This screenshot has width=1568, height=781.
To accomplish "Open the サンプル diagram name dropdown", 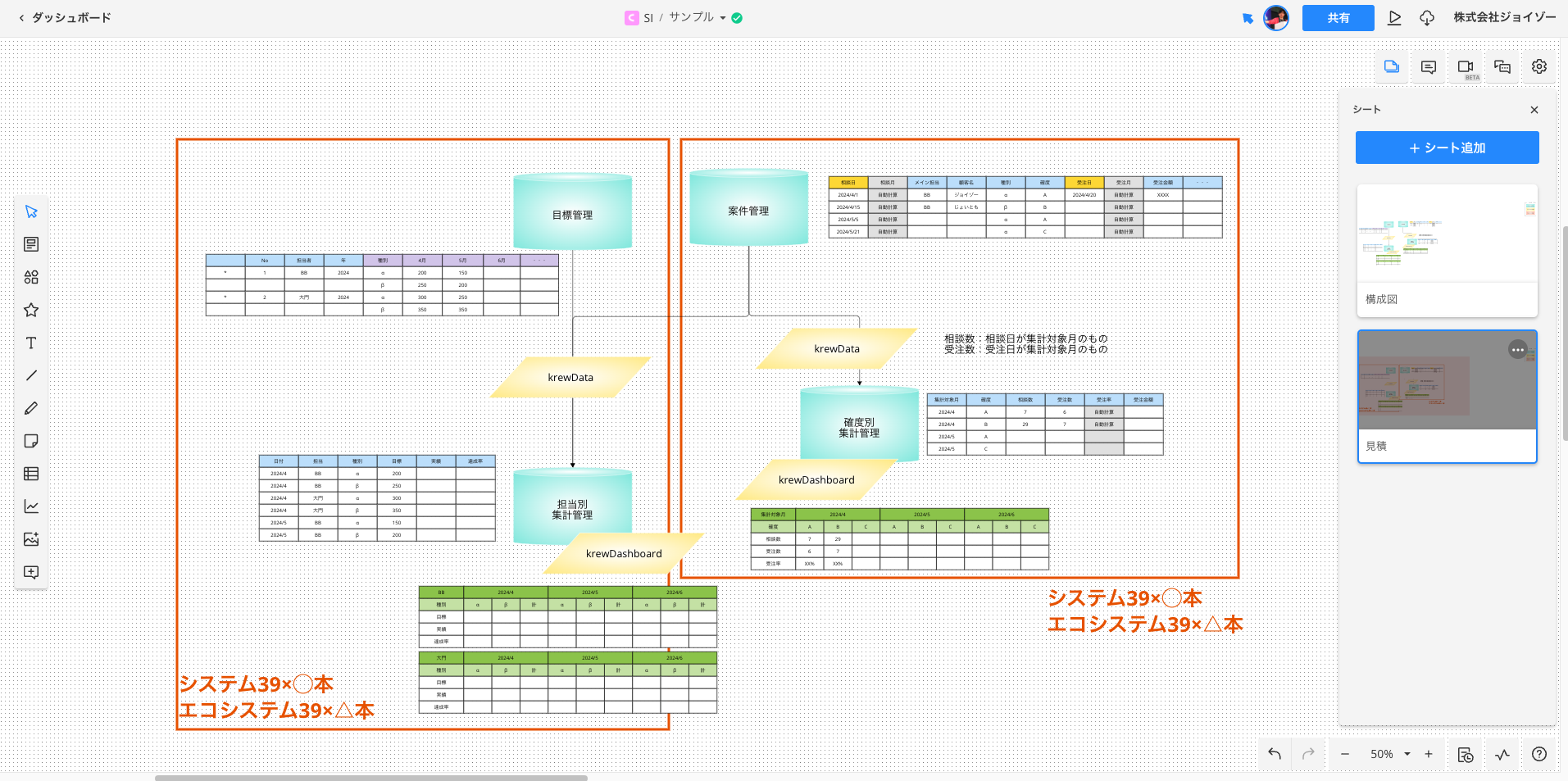I will pos(722,18).
